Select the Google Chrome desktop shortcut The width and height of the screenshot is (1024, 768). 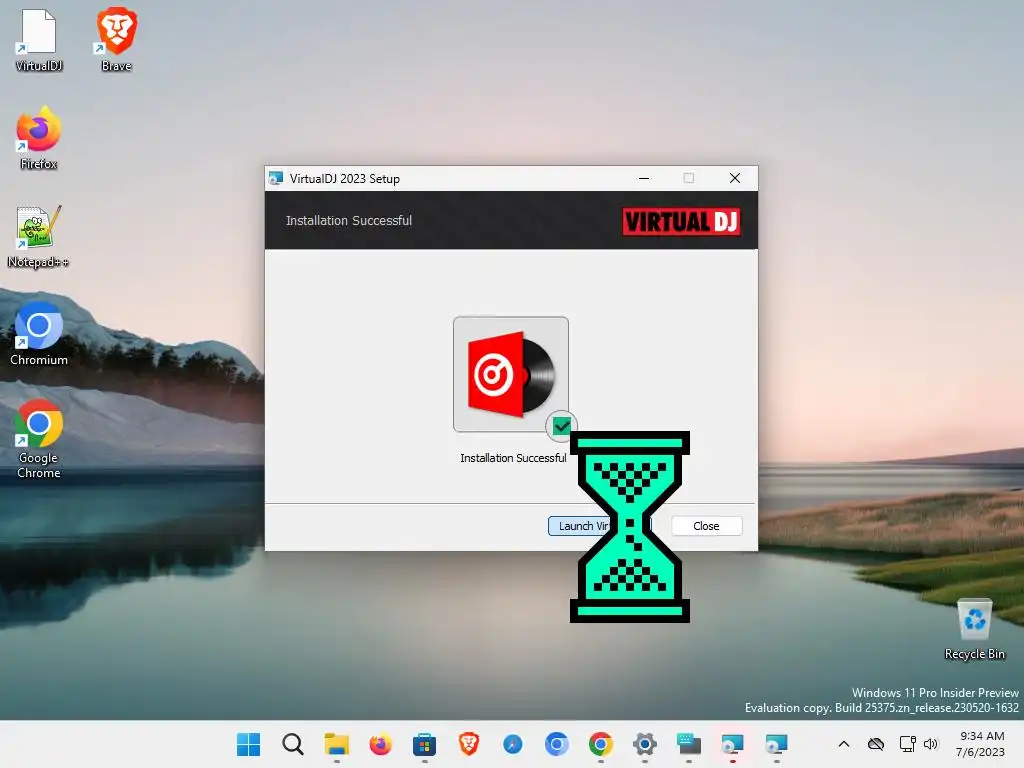pyautogui.click(x=39, y=439)
